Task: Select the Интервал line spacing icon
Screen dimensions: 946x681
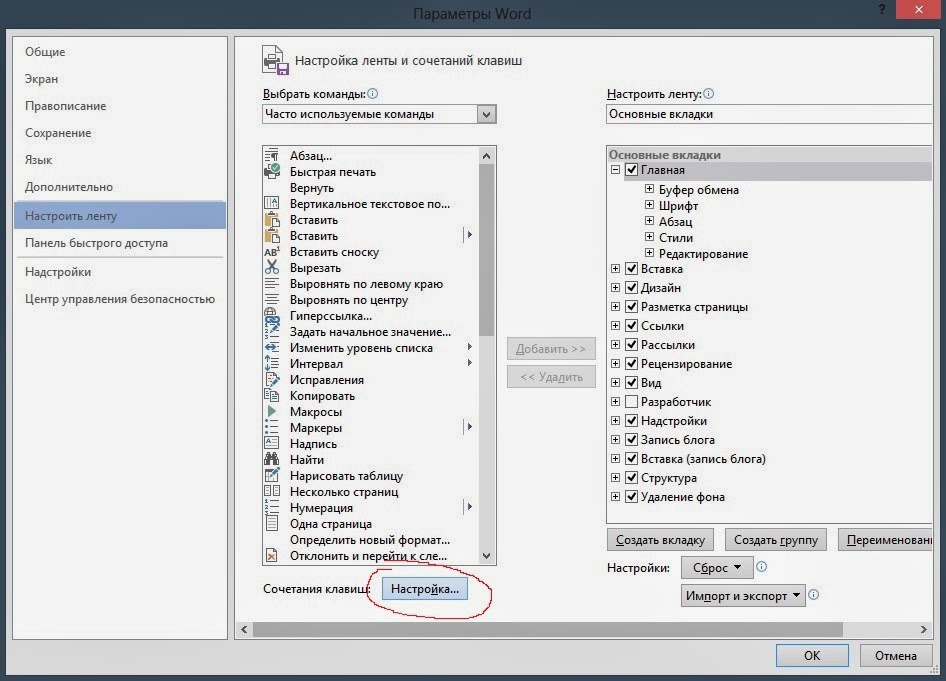Action: point(272,363)
